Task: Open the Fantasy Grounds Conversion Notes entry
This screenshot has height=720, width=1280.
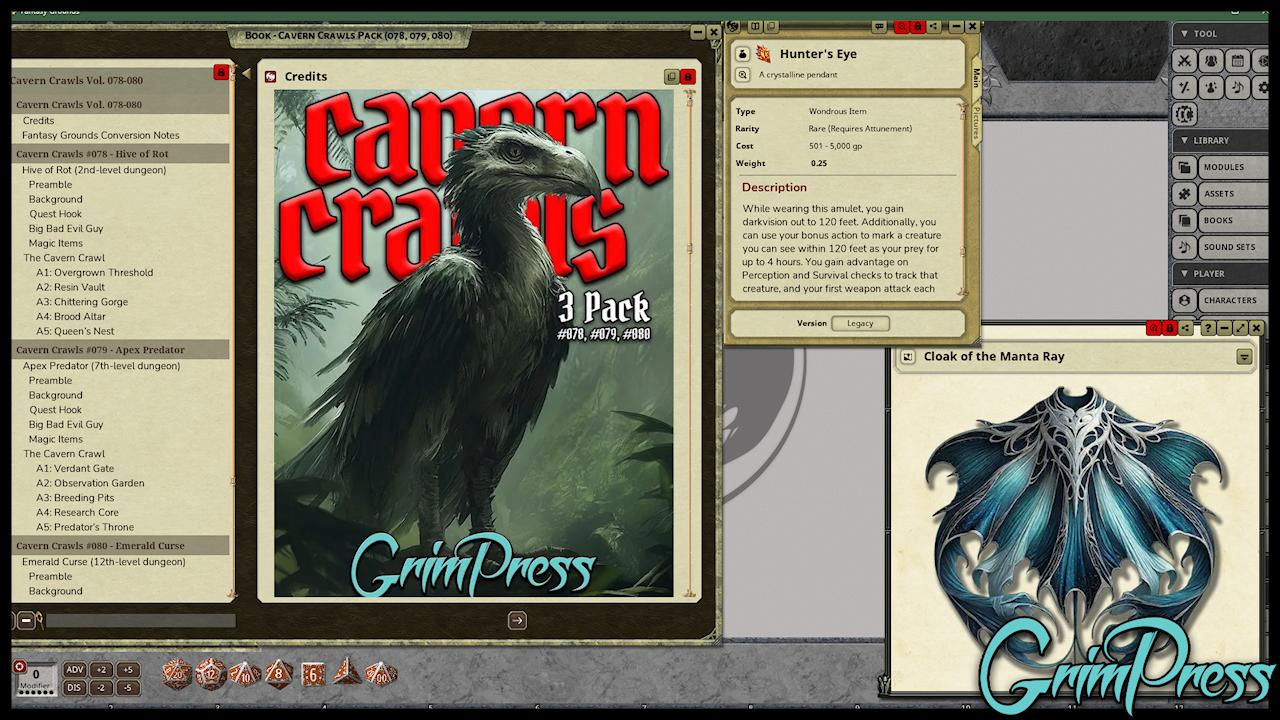Action: 101,135
